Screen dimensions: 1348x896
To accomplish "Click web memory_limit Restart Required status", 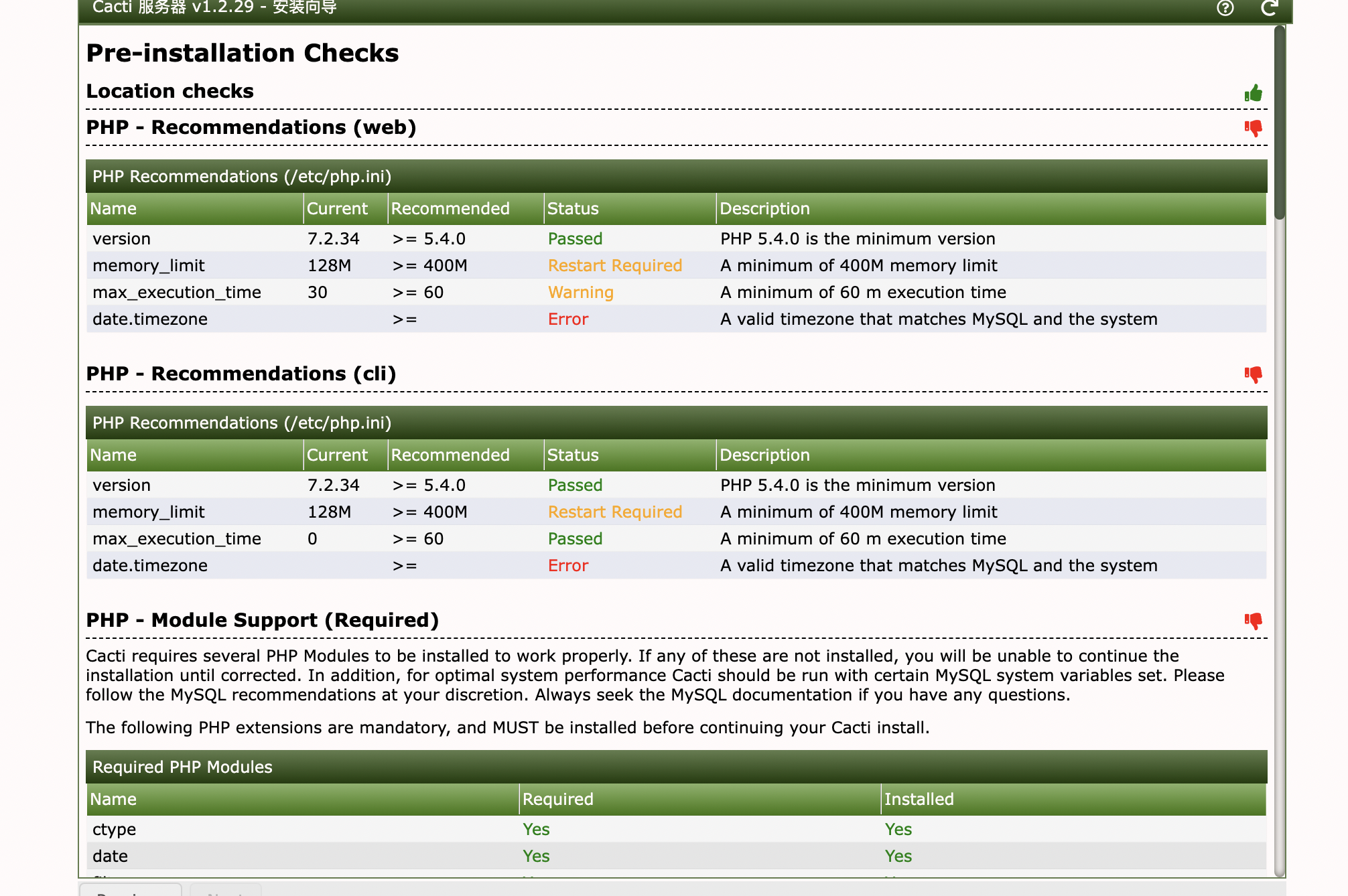I will pyautogui.click(x=614, y=266).
